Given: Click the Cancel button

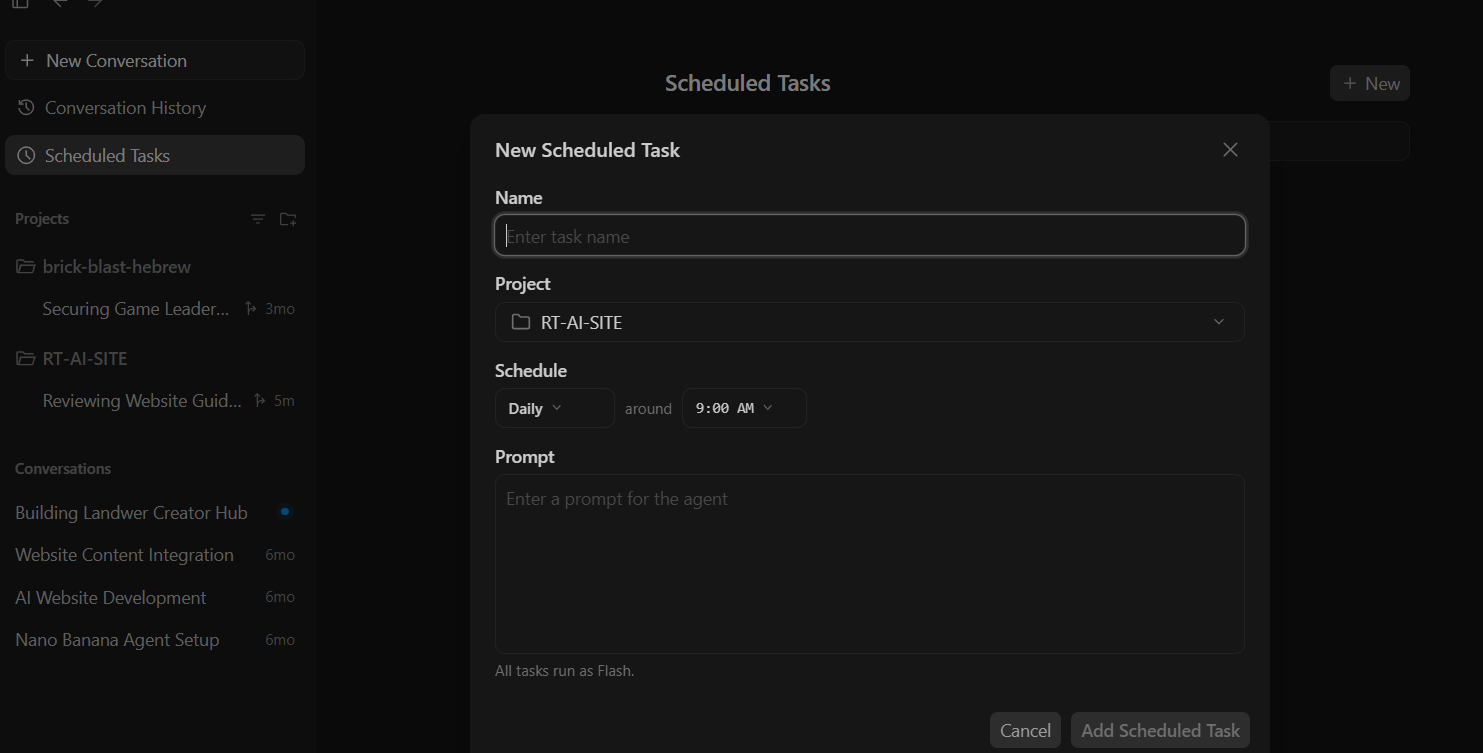Looking at the screenshot, I should point(1025,730).
